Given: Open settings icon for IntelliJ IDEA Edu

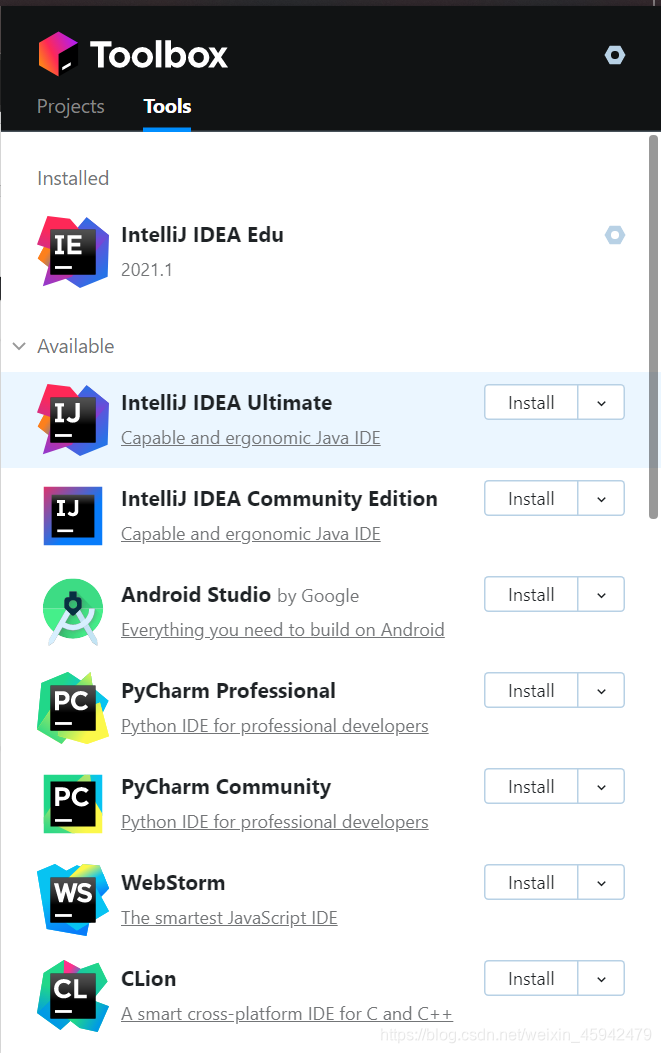Looking at the screenshot, I should click(x=615, y=235).
